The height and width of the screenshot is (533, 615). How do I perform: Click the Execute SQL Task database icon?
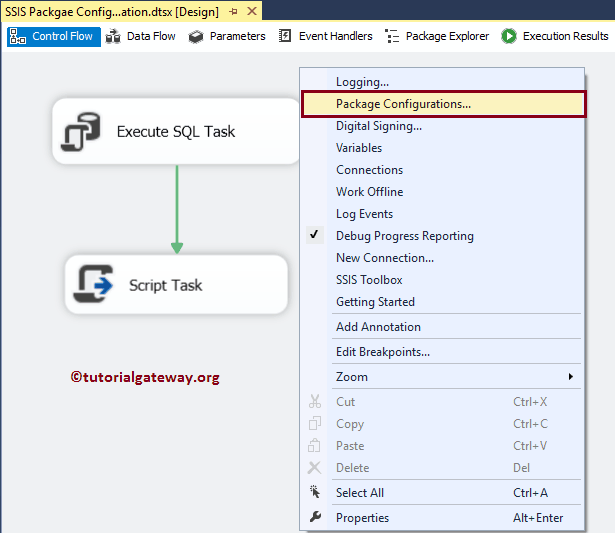[81, 132]
